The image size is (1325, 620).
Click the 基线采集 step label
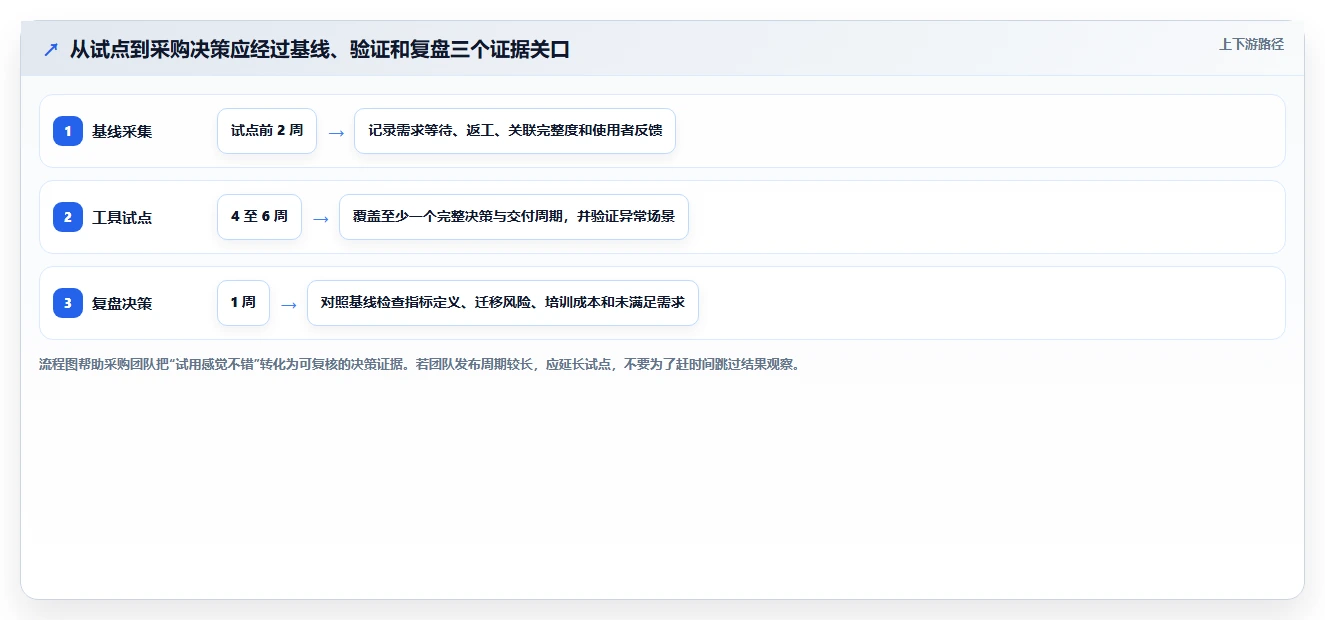pos(122,131)
